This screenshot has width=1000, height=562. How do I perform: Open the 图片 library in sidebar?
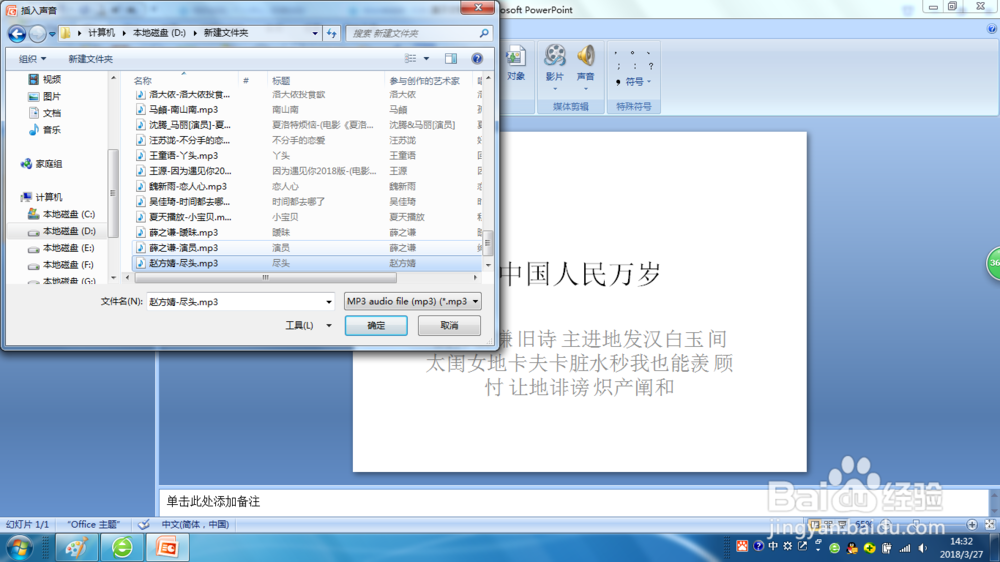(x=45, y=96)
